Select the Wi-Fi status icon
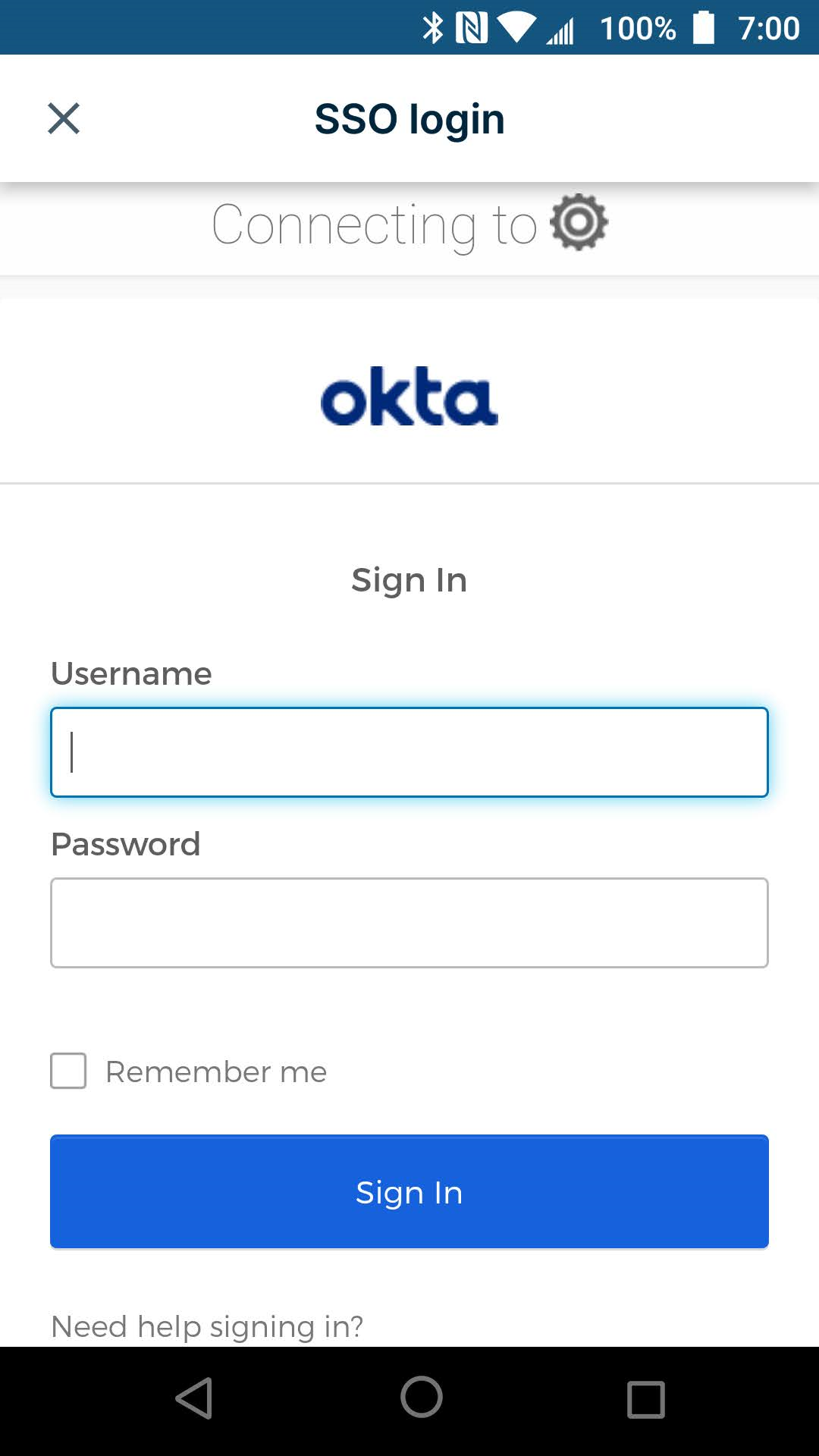This screenshot has width=819, height=1456. point(516,27)
